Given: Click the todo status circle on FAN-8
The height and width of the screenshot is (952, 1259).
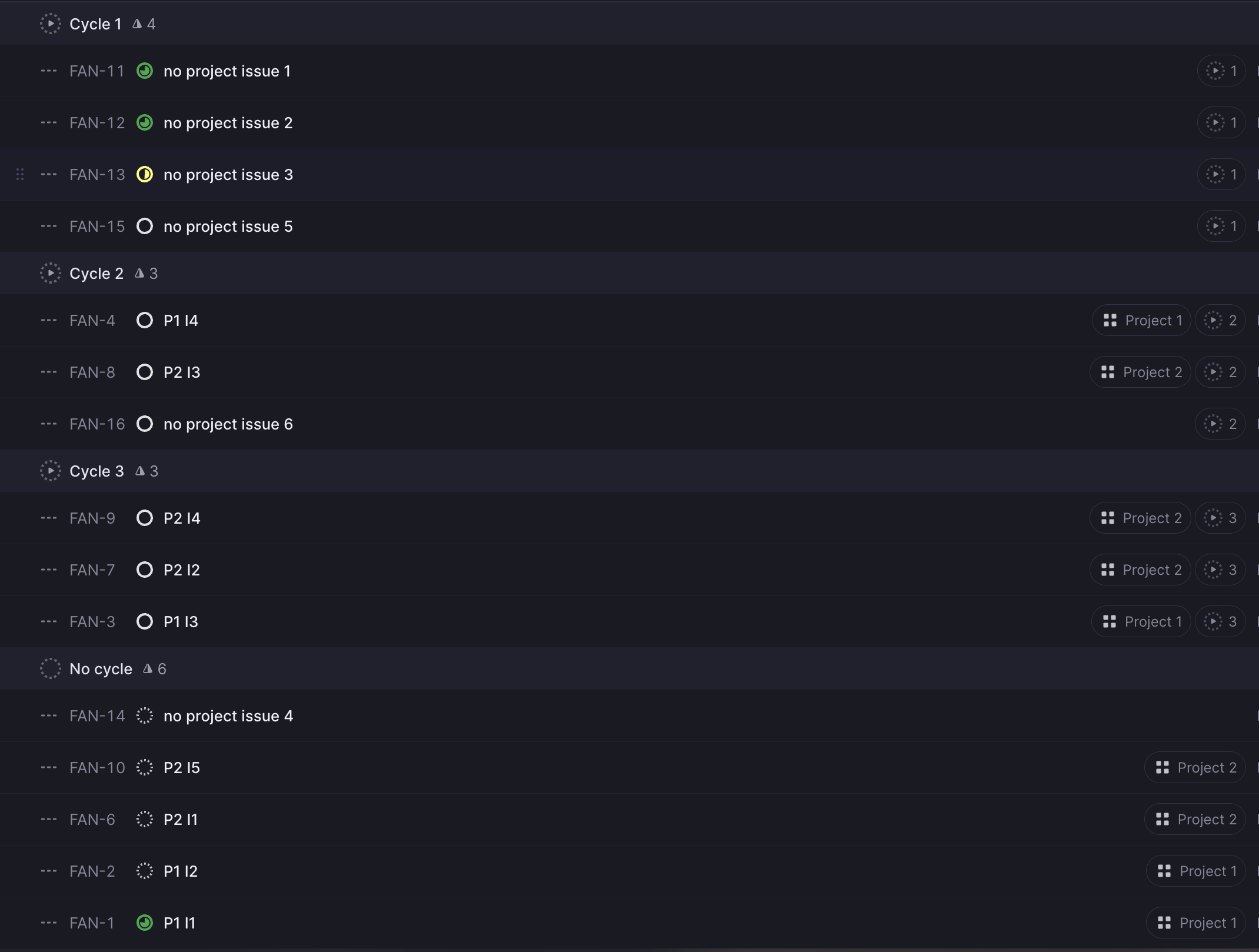Looking at the screenshot, I should pyautogui.click(x=145, y=372).
